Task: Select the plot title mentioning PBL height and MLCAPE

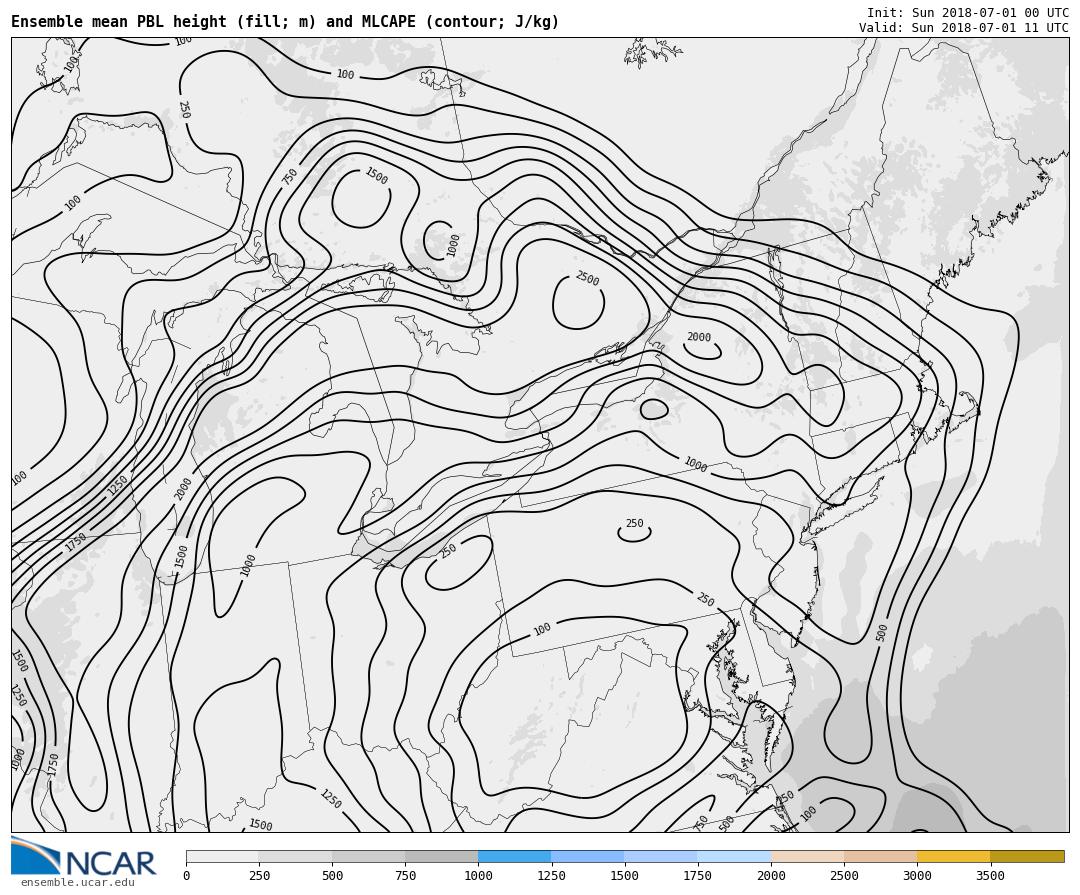Action: [285, 21]
